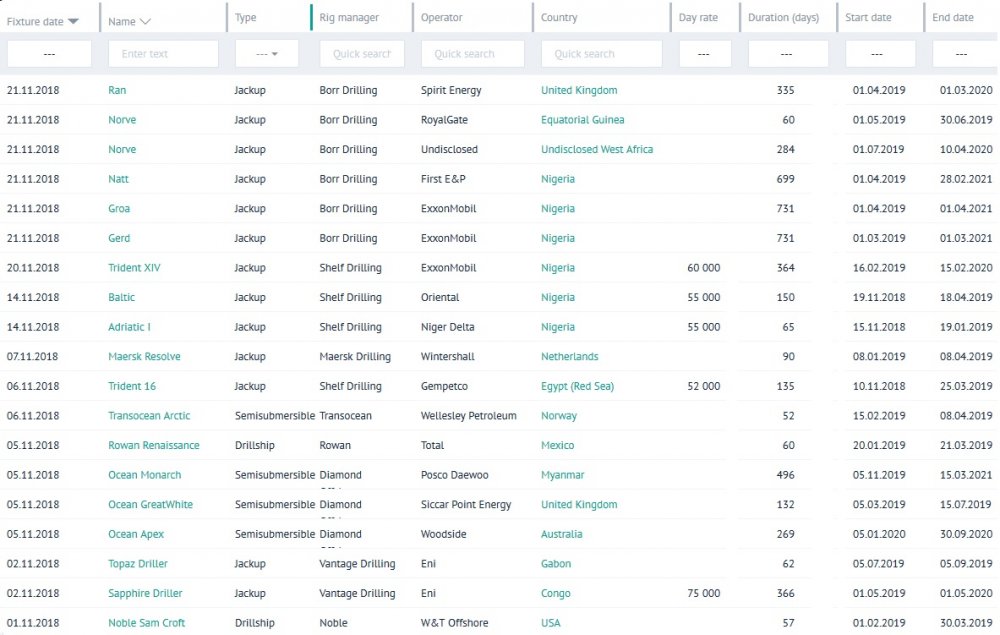Open the Trident XIV rig link
The width and height of the screenshot is (1000, 635).
pyautogui.click(x=134, y=268)
